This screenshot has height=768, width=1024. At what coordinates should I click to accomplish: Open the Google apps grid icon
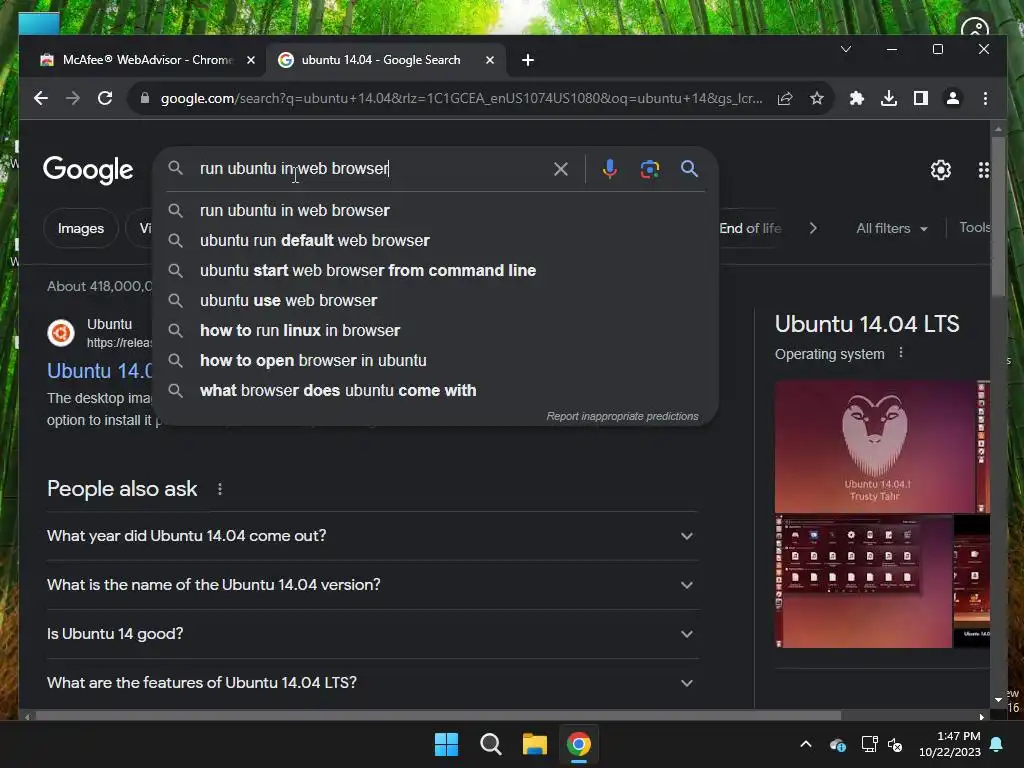click(x=984, y=170)
